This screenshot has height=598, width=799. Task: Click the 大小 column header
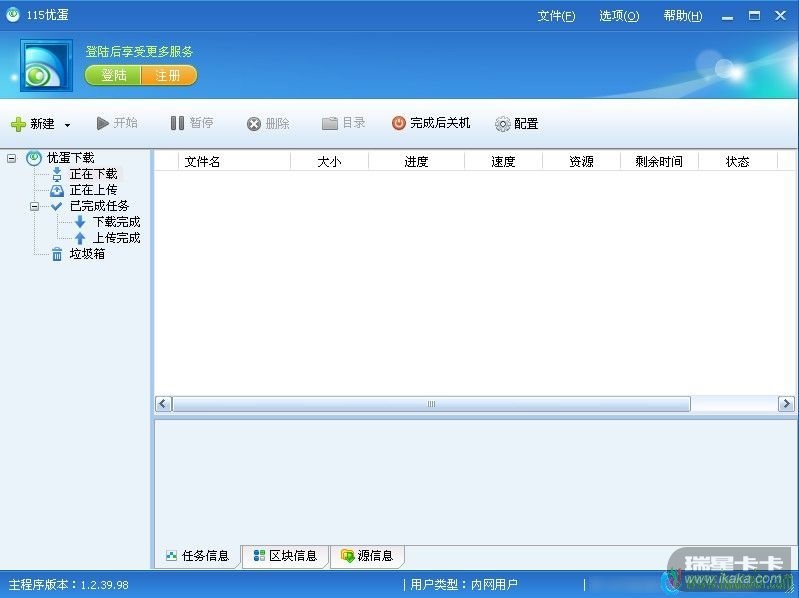[x=329, y=161]
